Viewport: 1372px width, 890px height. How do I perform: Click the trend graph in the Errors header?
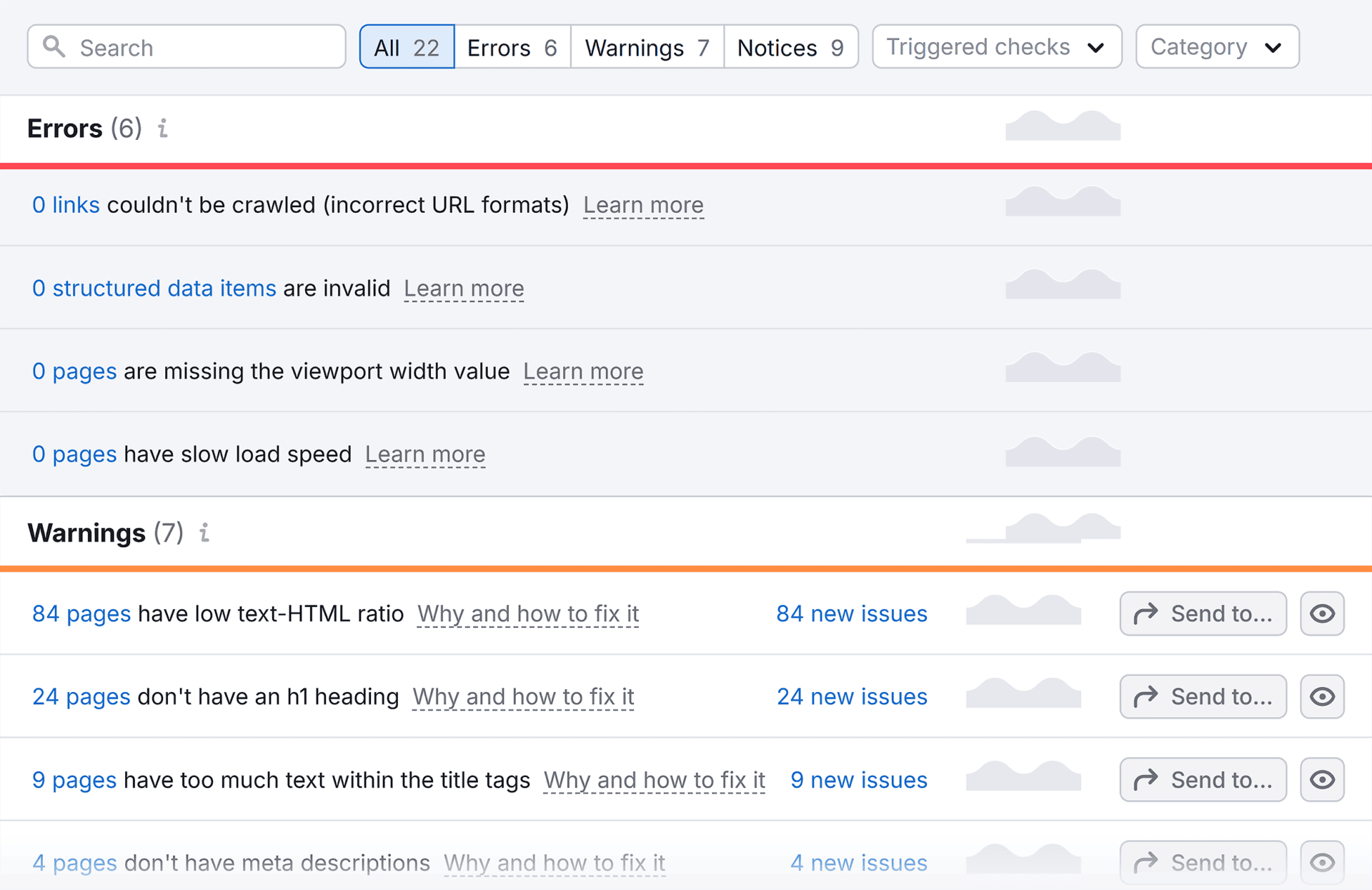[1063, 126]
